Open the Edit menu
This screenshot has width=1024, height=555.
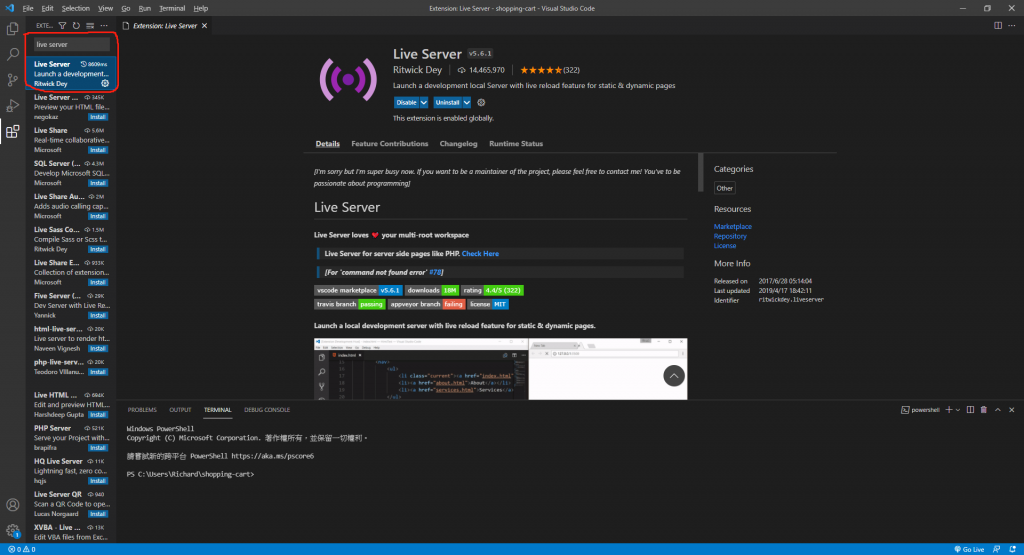point(48,8)
